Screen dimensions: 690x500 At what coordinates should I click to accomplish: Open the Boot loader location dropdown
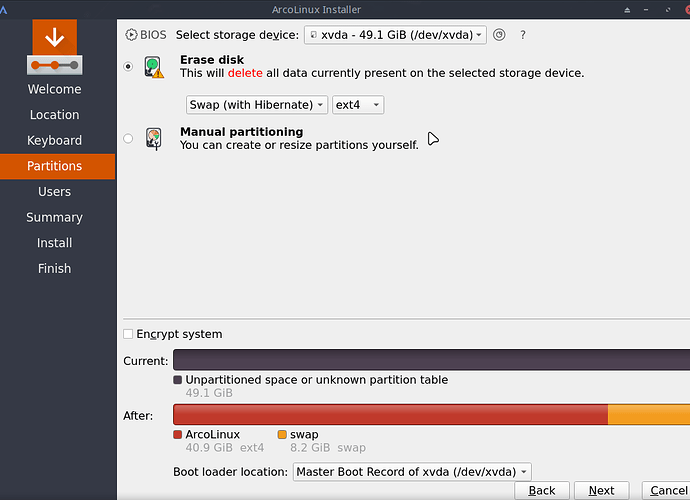pos(412,472)
